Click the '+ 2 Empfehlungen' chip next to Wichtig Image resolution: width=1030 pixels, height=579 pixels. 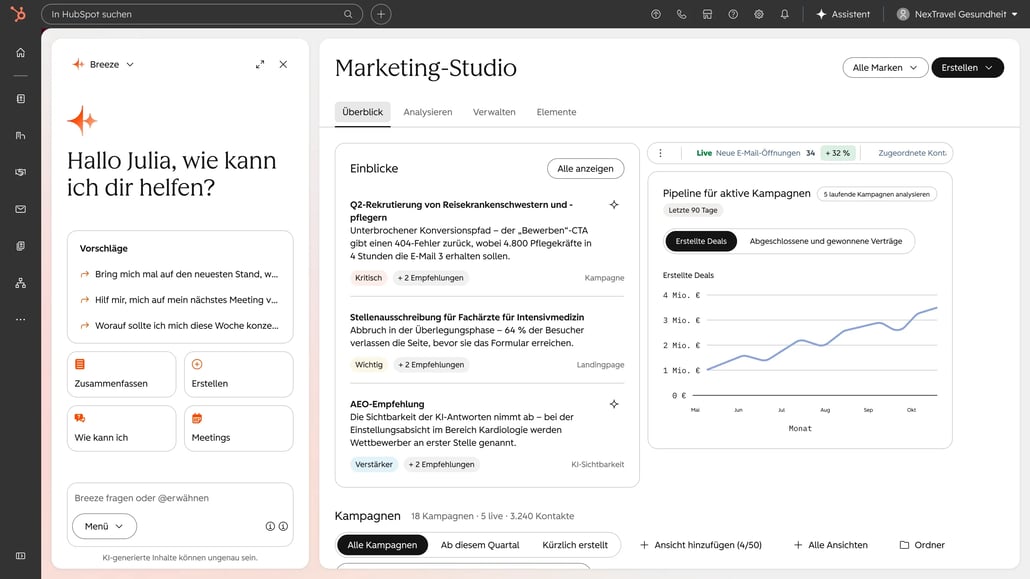tap(430, 365)
